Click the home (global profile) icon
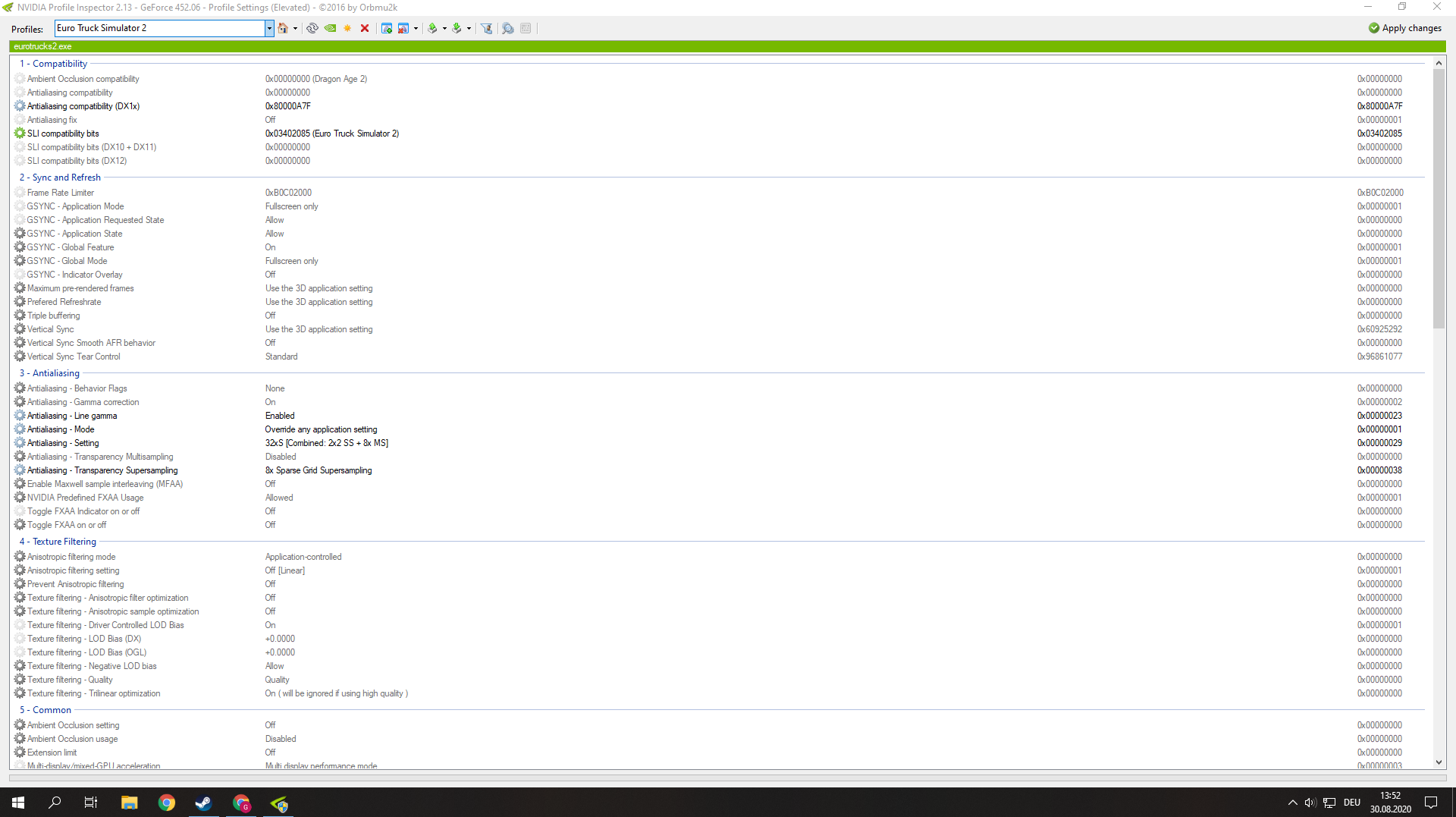This screenshot has height=817, width=1456. 283,28
